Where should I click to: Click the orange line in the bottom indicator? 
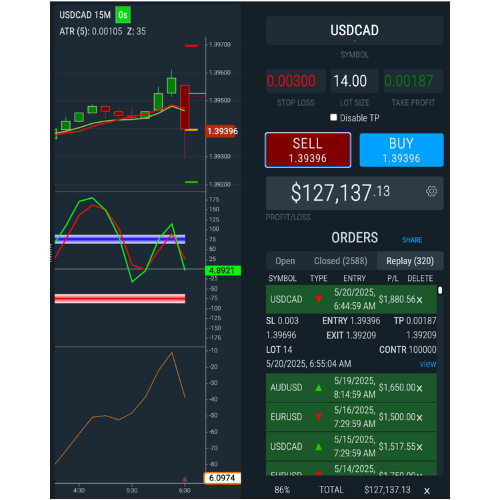tap(146, 397)
